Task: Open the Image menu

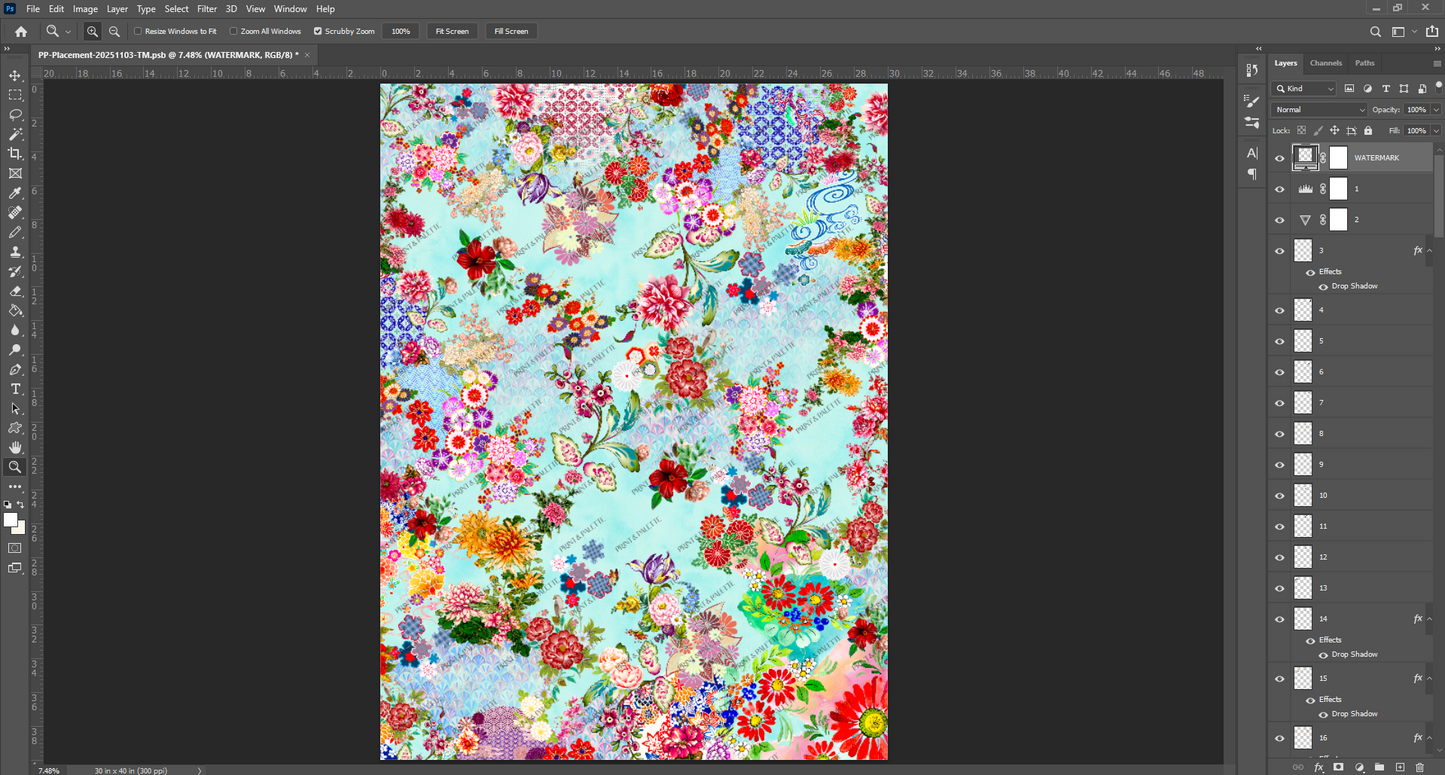Action: pyautogui.click(x=85, y=9)
